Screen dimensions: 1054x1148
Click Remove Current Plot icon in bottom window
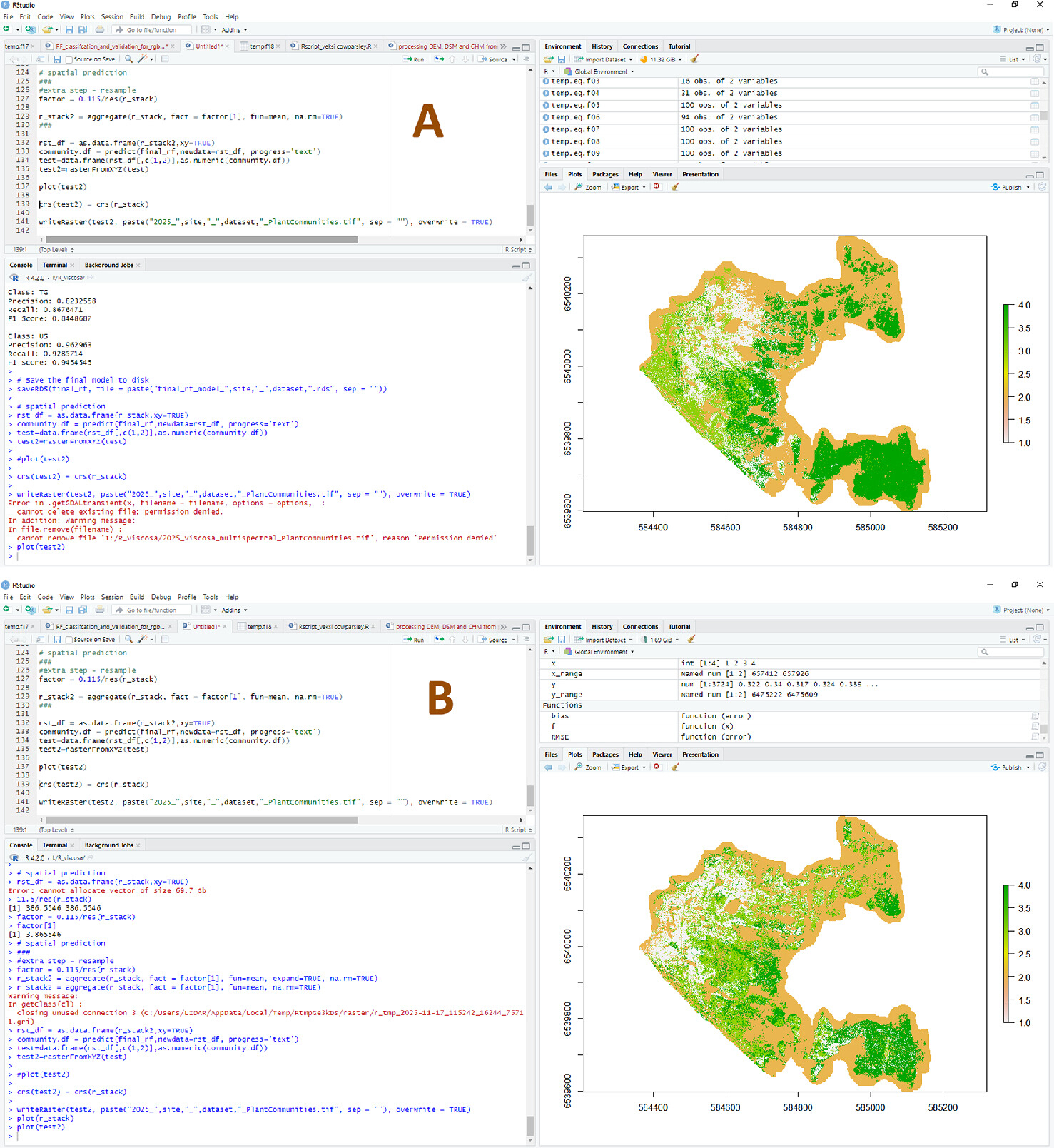click(x=657, y=767)
